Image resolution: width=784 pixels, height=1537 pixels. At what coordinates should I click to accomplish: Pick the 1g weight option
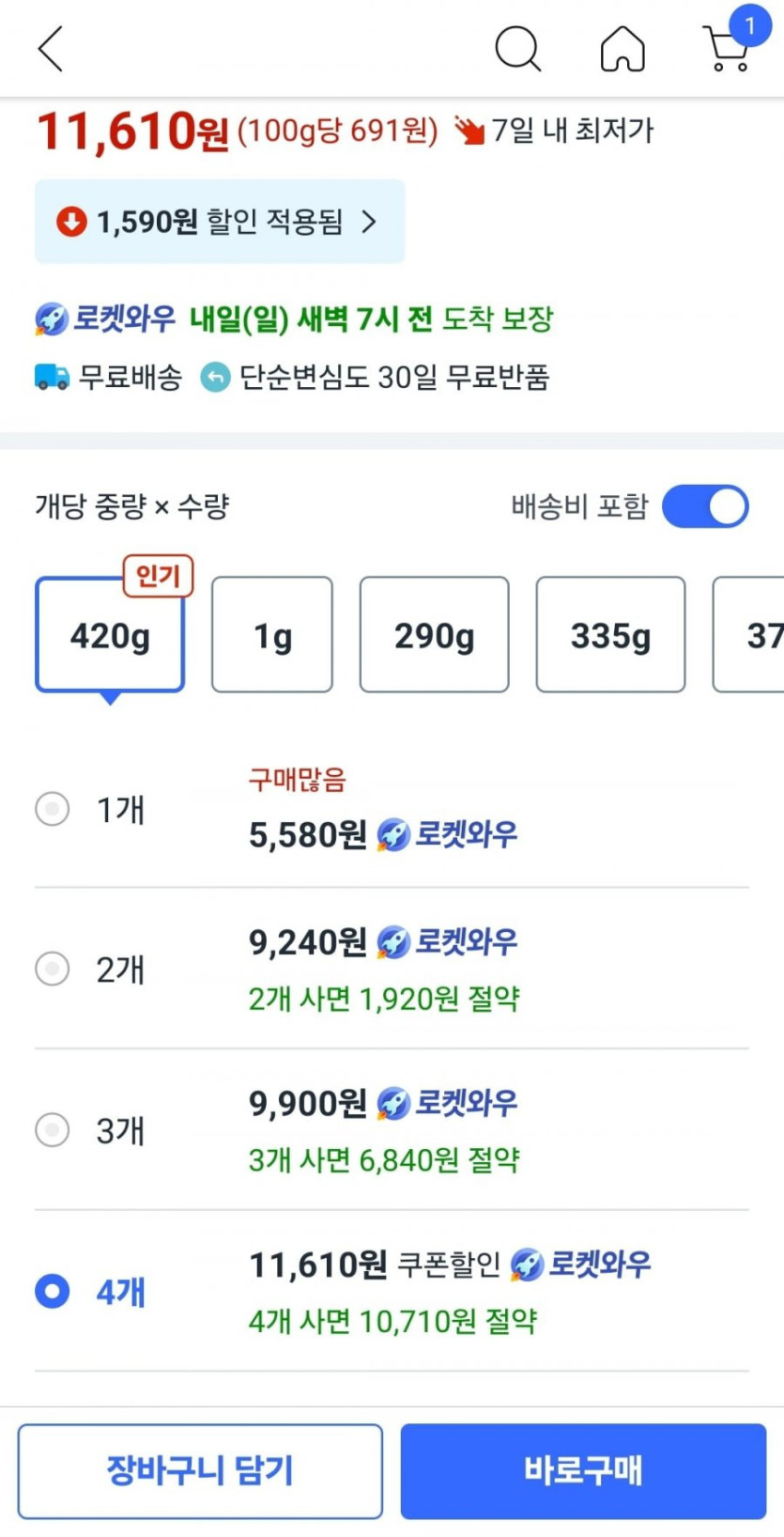click(x=272, y=635)
